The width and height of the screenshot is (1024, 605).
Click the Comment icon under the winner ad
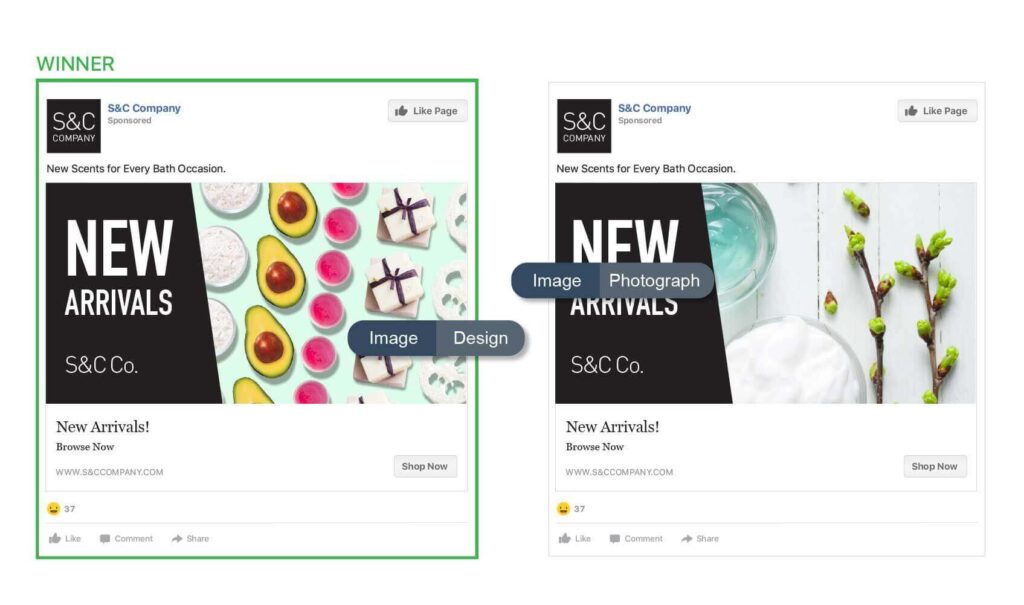tap(104, 539)
